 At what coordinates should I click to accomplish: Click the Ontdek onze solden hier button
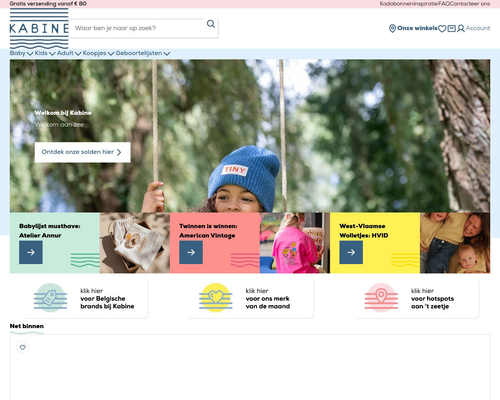pyautogui.click(x=82, y=152)
